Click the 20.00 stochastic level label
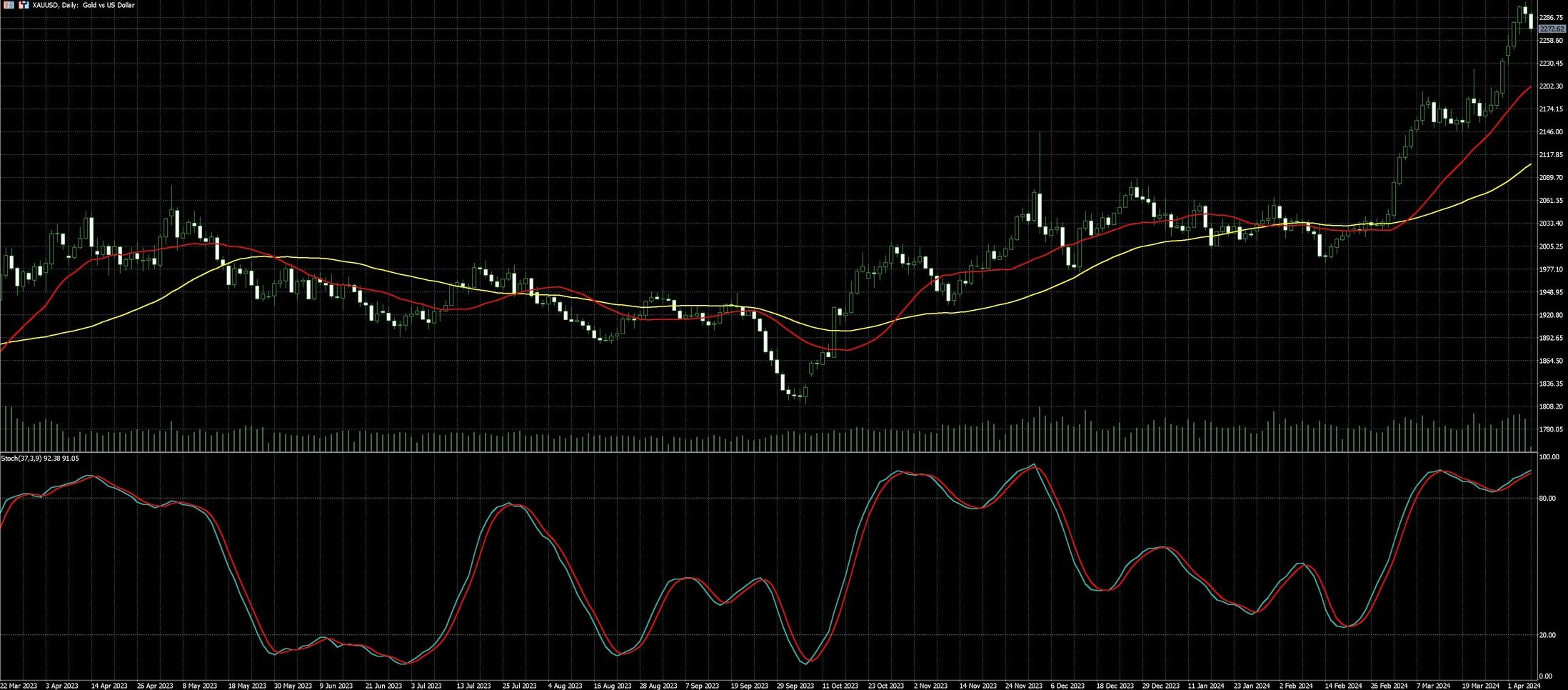The image size is (1568, 690). 1547,635
